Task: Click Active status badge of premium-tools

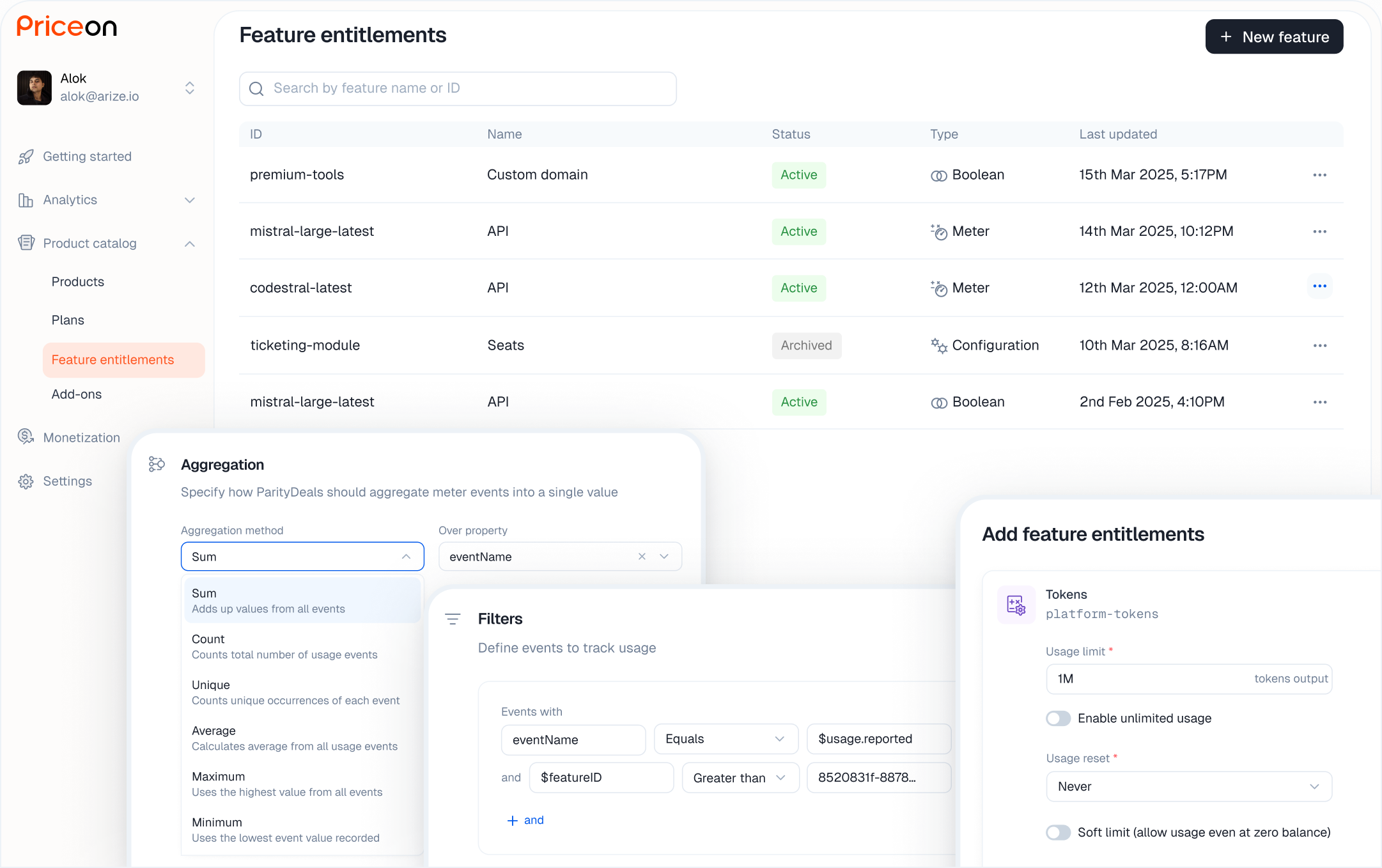Action: point(799,175)
